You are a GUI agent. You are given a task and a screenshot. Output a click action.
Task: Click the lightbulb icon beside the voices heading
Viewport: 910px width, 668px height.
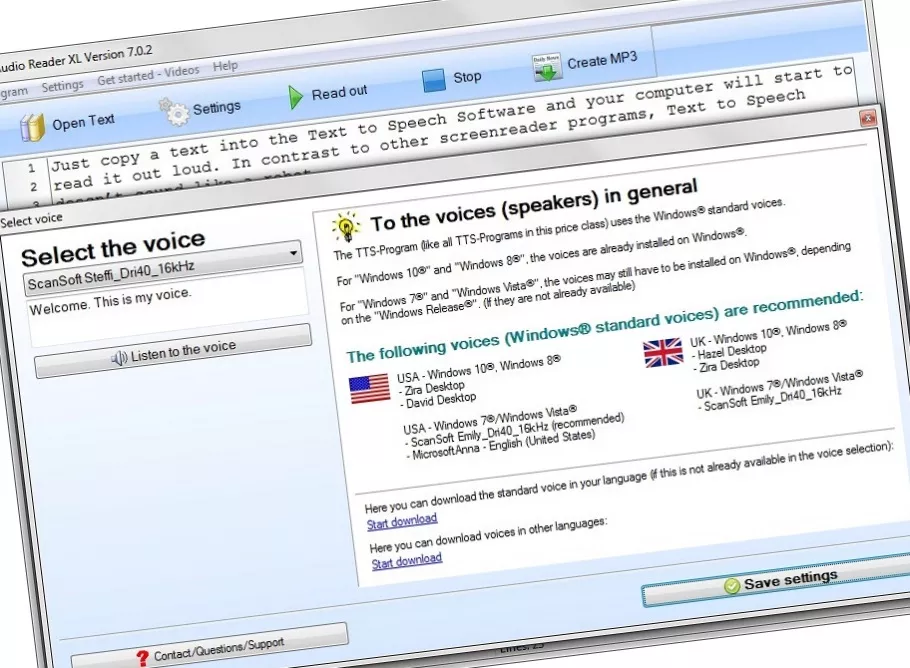tap(346, 225)
